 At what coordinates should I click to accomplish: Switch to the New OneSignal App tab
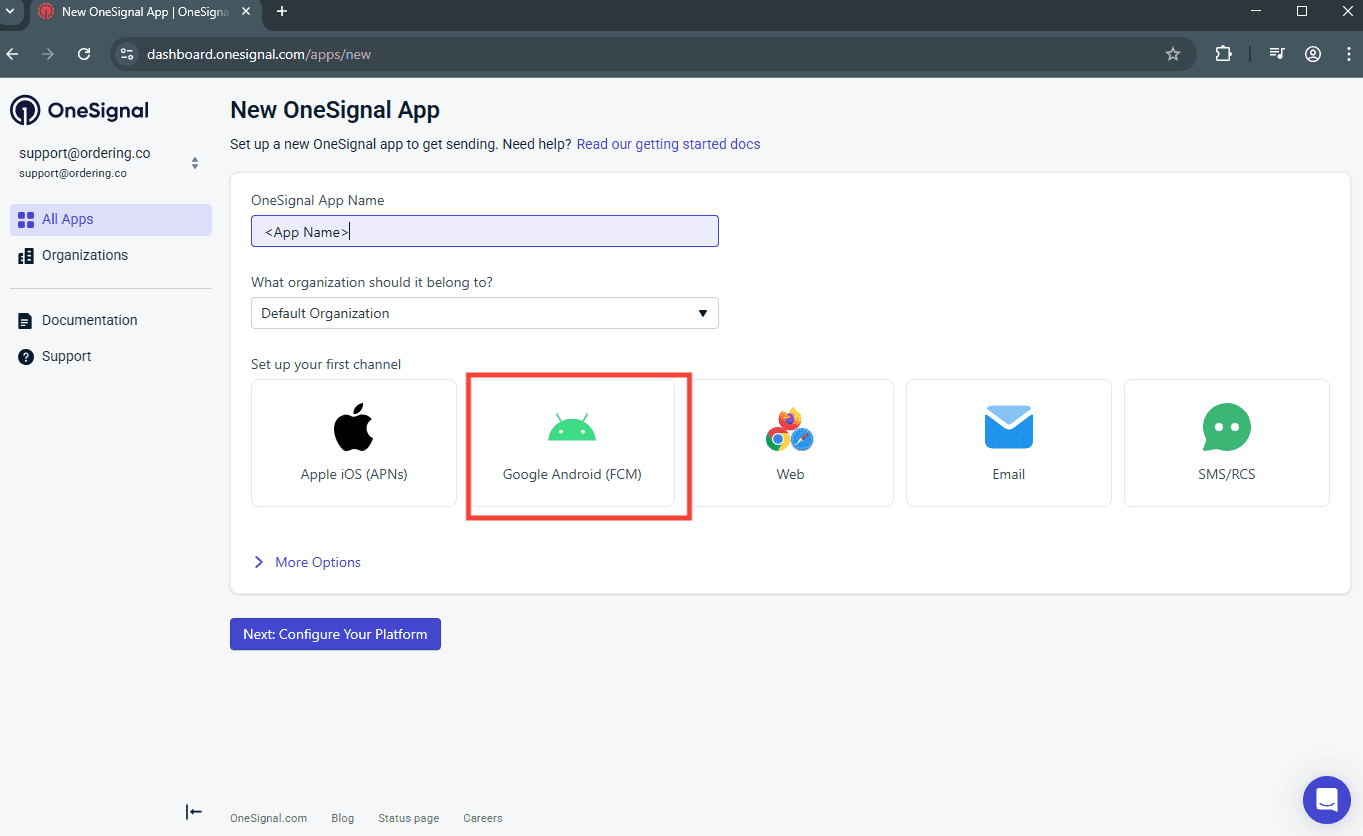click(x=145, y=12)
